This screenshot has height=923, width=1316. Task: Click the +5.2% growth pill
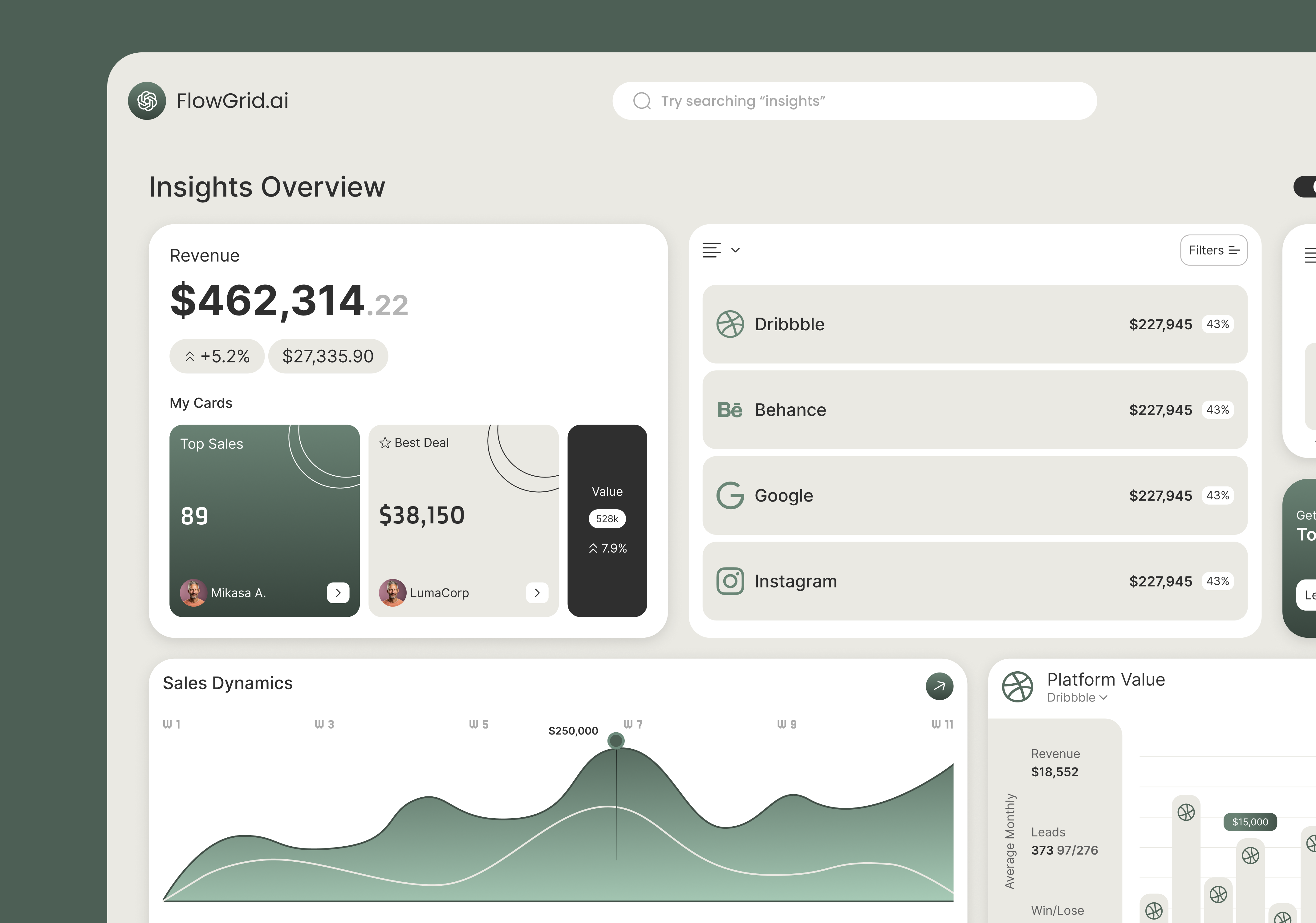pos(217,356)
